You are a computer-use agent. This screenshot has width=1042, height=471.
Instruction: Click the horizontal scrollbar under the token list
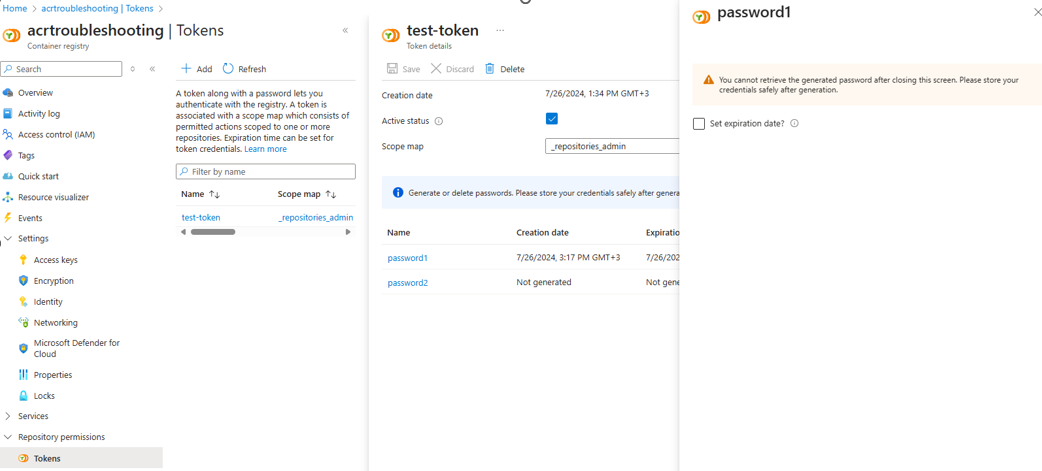214,232
